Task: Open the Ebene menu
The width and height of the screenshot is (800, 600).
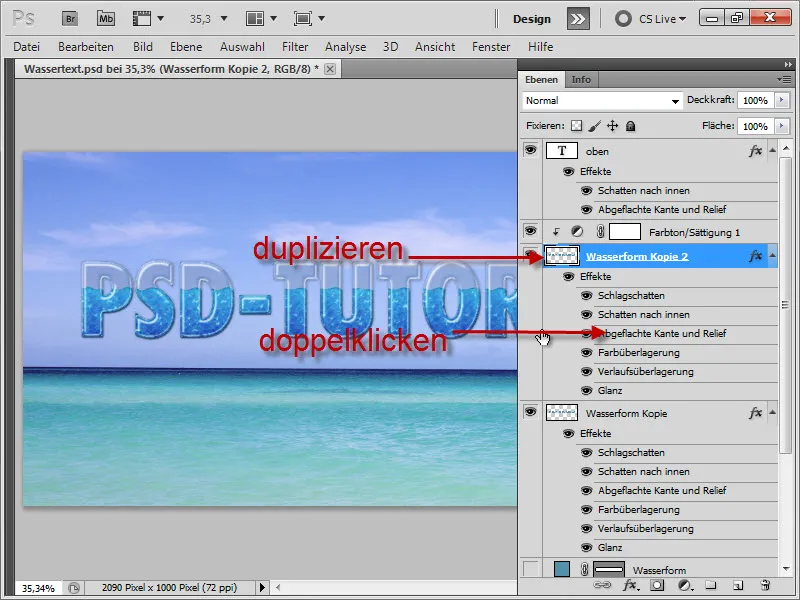Action: 186,47
